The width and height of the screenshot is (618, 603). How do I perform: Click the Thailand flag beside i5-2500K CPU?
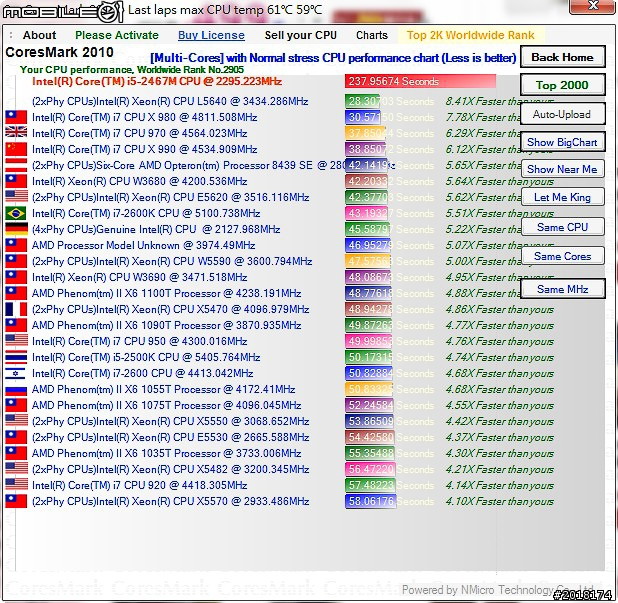pos(16,357)
